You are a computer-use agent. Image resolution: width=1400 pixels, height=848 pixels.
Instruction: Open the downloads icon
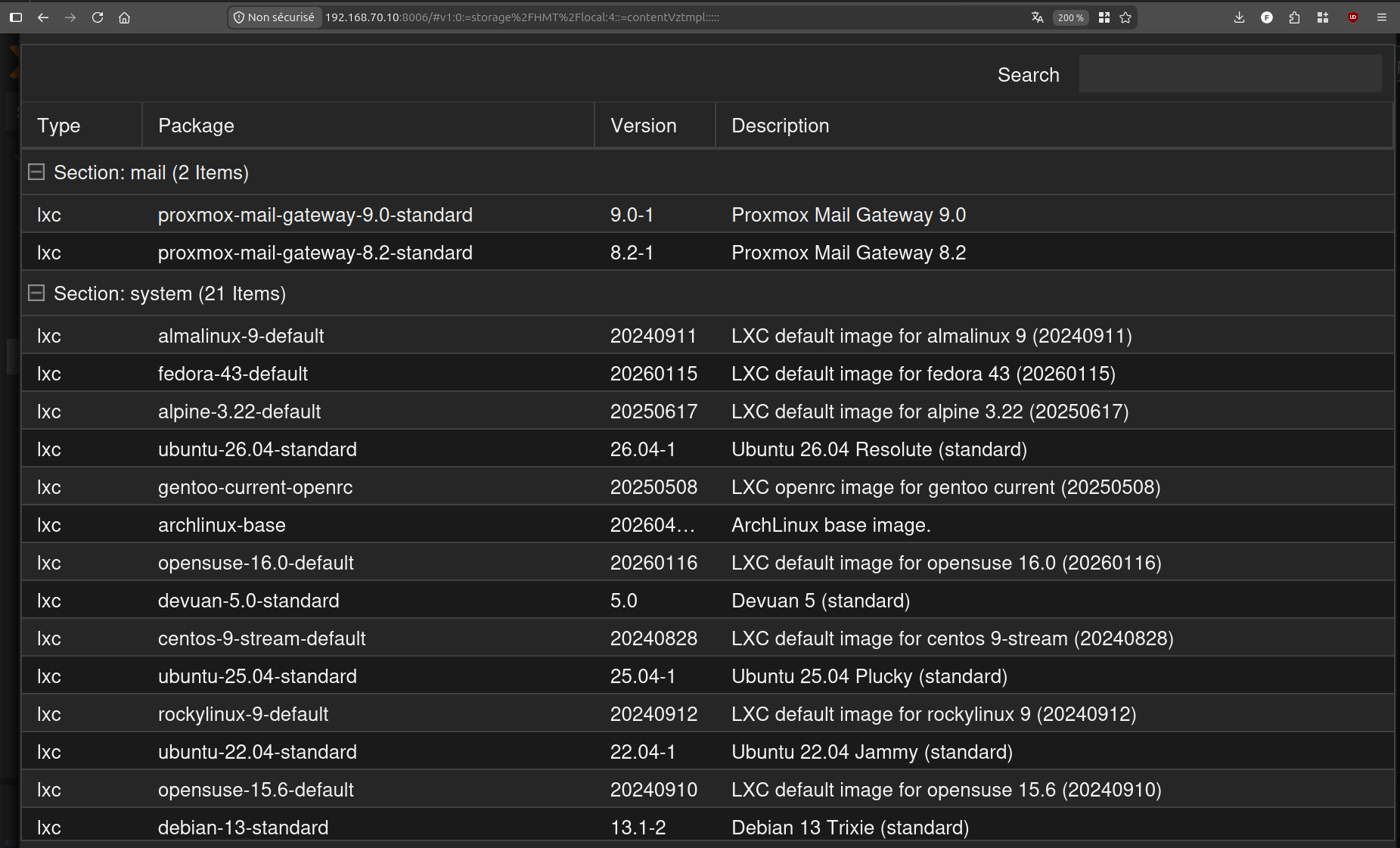1239,17
